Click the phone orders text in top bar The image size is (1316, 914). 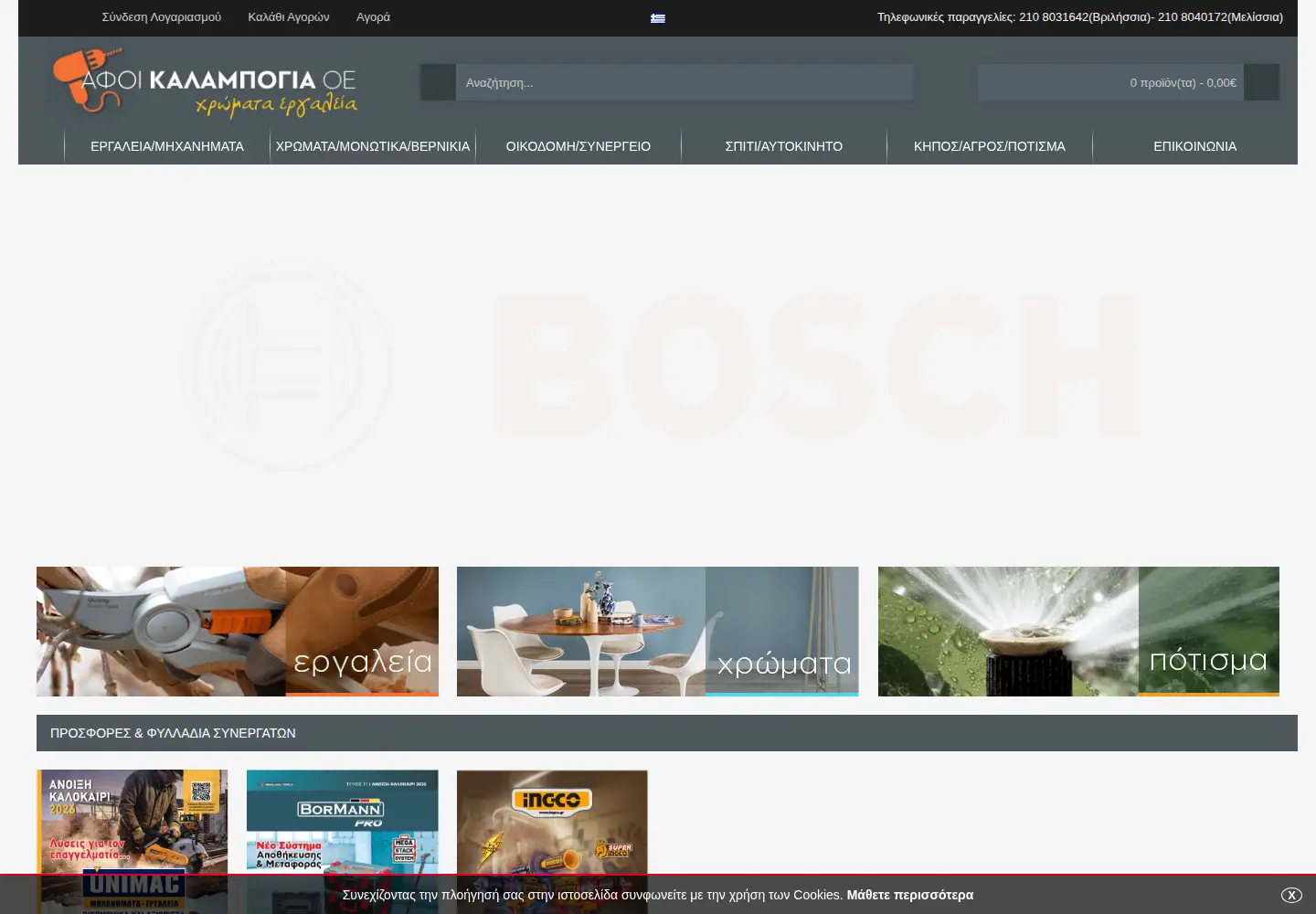(1080, 17)
